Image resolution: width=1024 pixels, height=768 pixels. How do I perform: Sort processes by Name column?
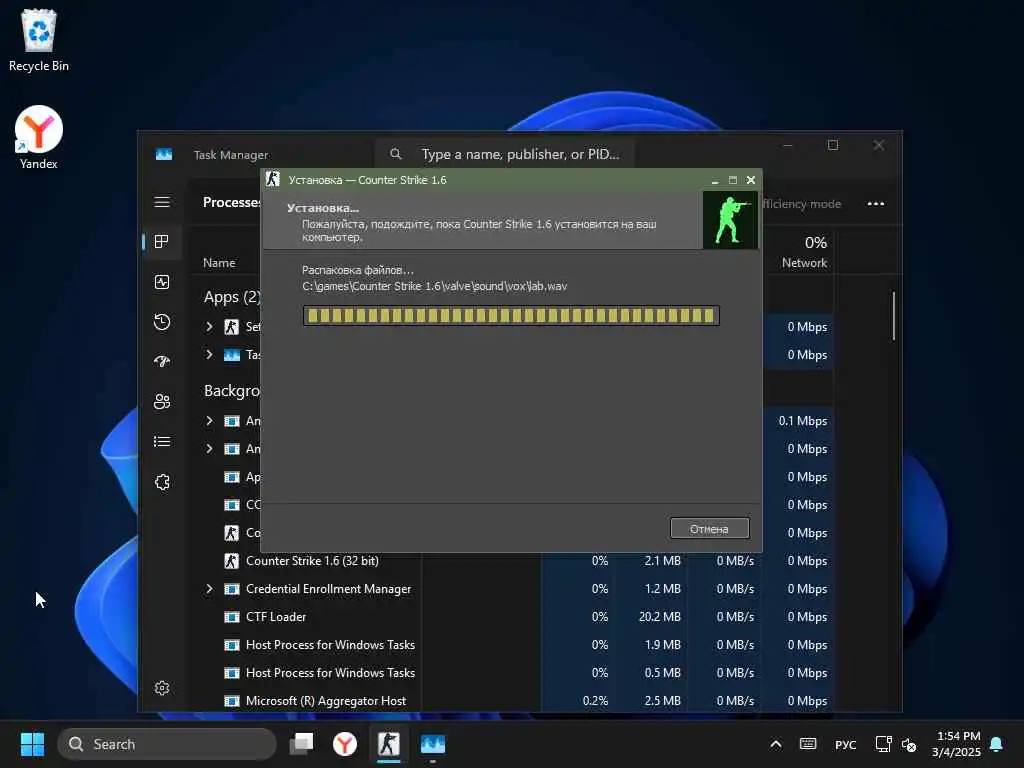point(219,263)
